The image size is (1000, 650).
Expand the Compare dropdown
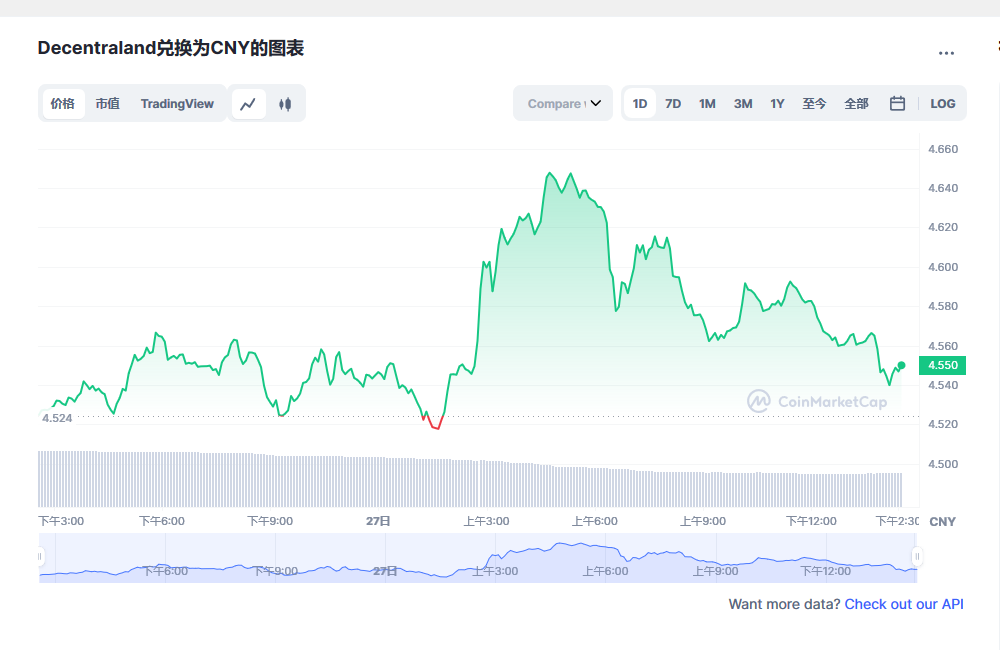(x=563, y=103)
